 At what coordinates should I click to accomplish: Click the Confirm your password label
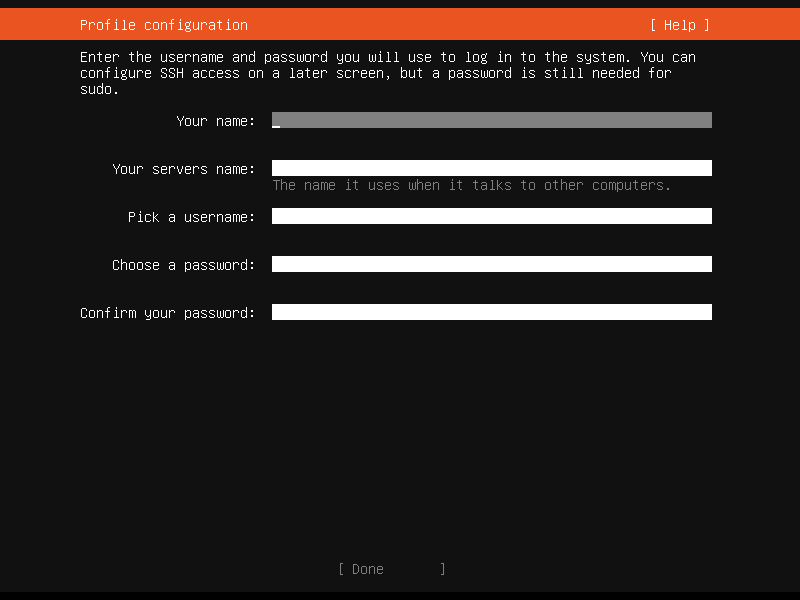coord(168,312)
